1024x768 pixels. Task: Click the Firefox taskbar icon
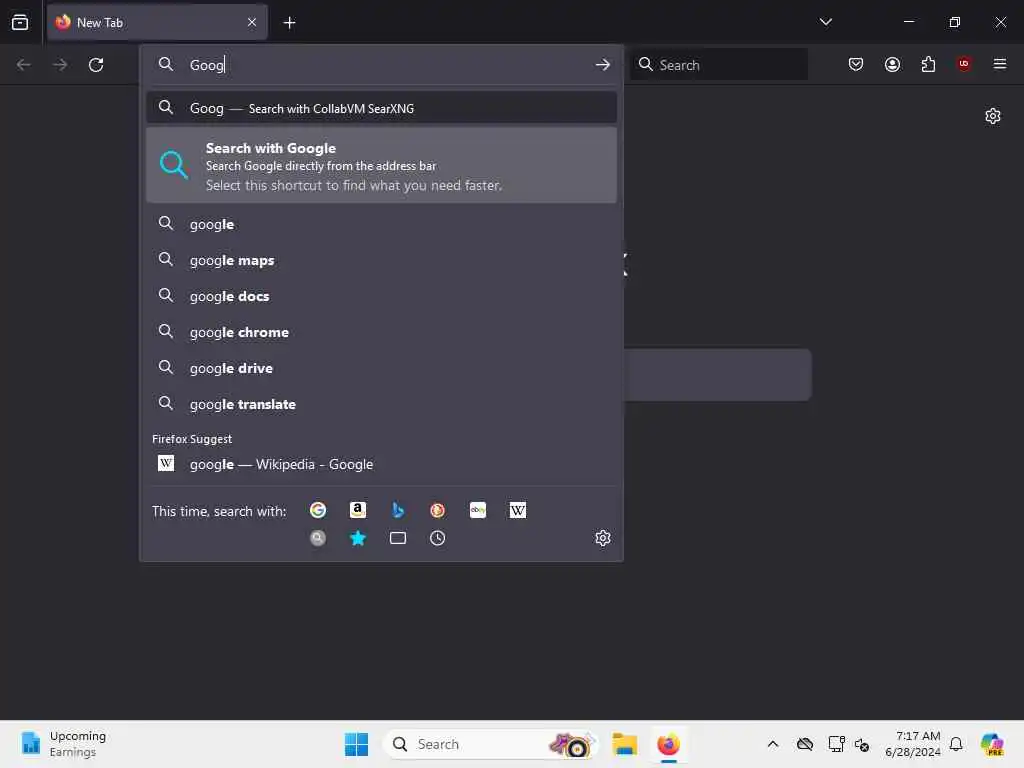pos(668,744)
